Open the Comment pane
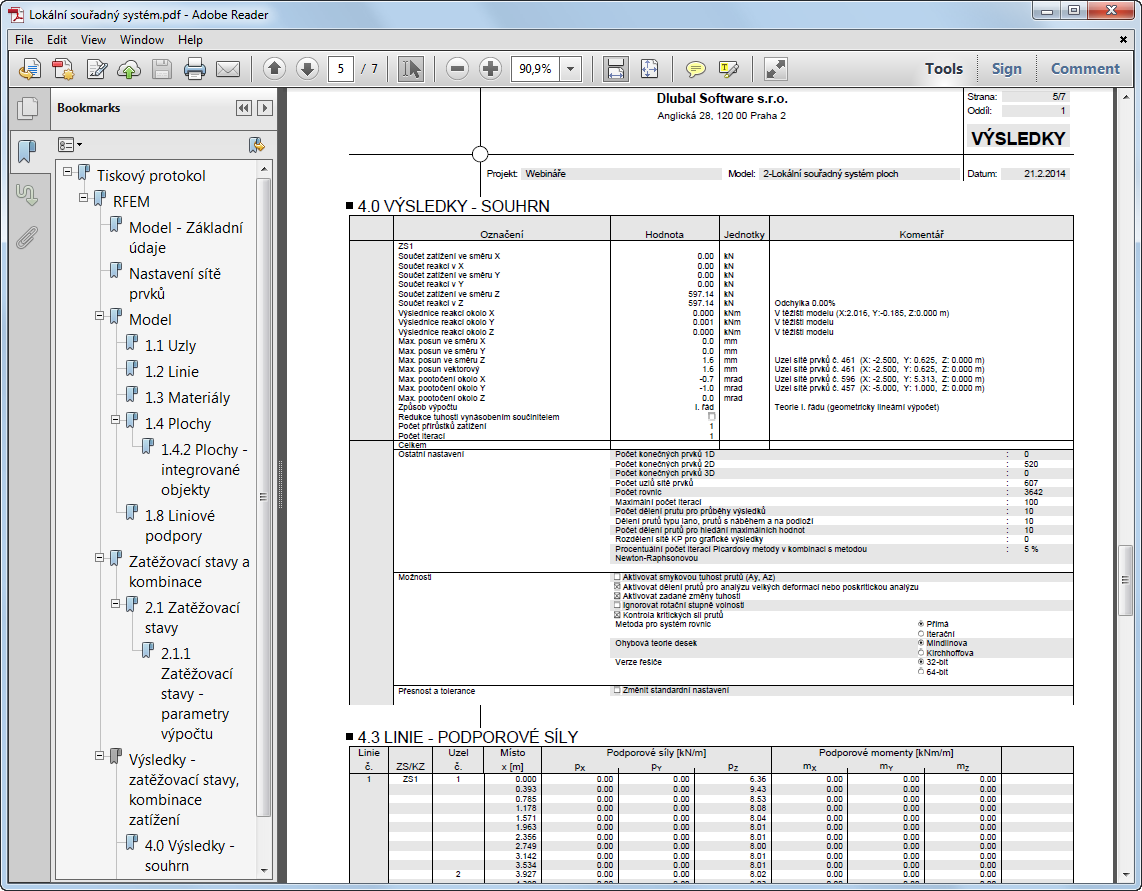 point(1084,68)
